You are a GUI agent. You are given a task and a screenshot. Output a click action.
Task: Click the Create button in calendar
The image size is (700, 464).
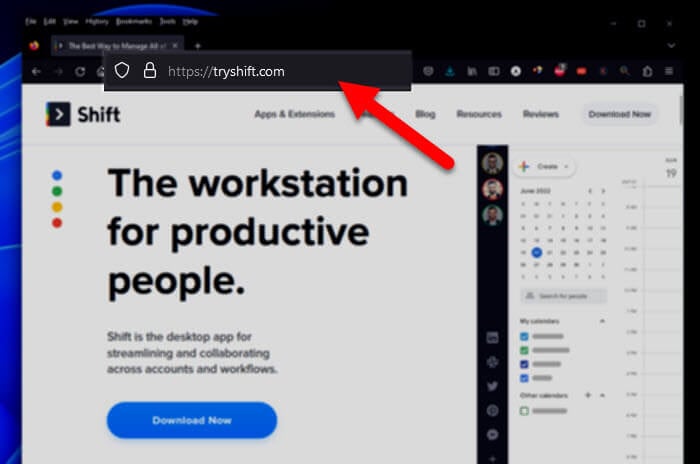click(544, 167)
